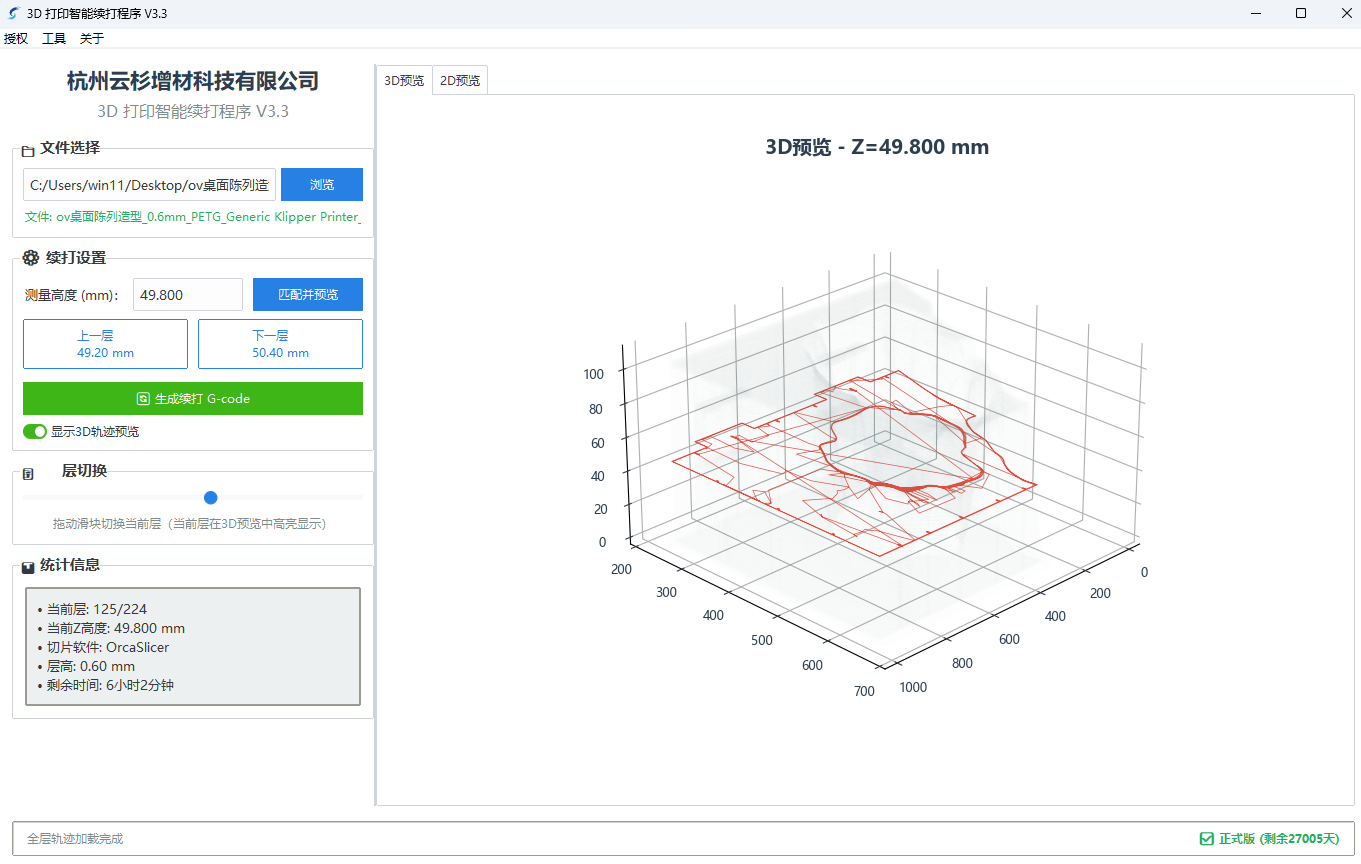This screenshot has height=864, width=1361.
Task: Open the 关于 menu
Action: click(x=90, y=38)
